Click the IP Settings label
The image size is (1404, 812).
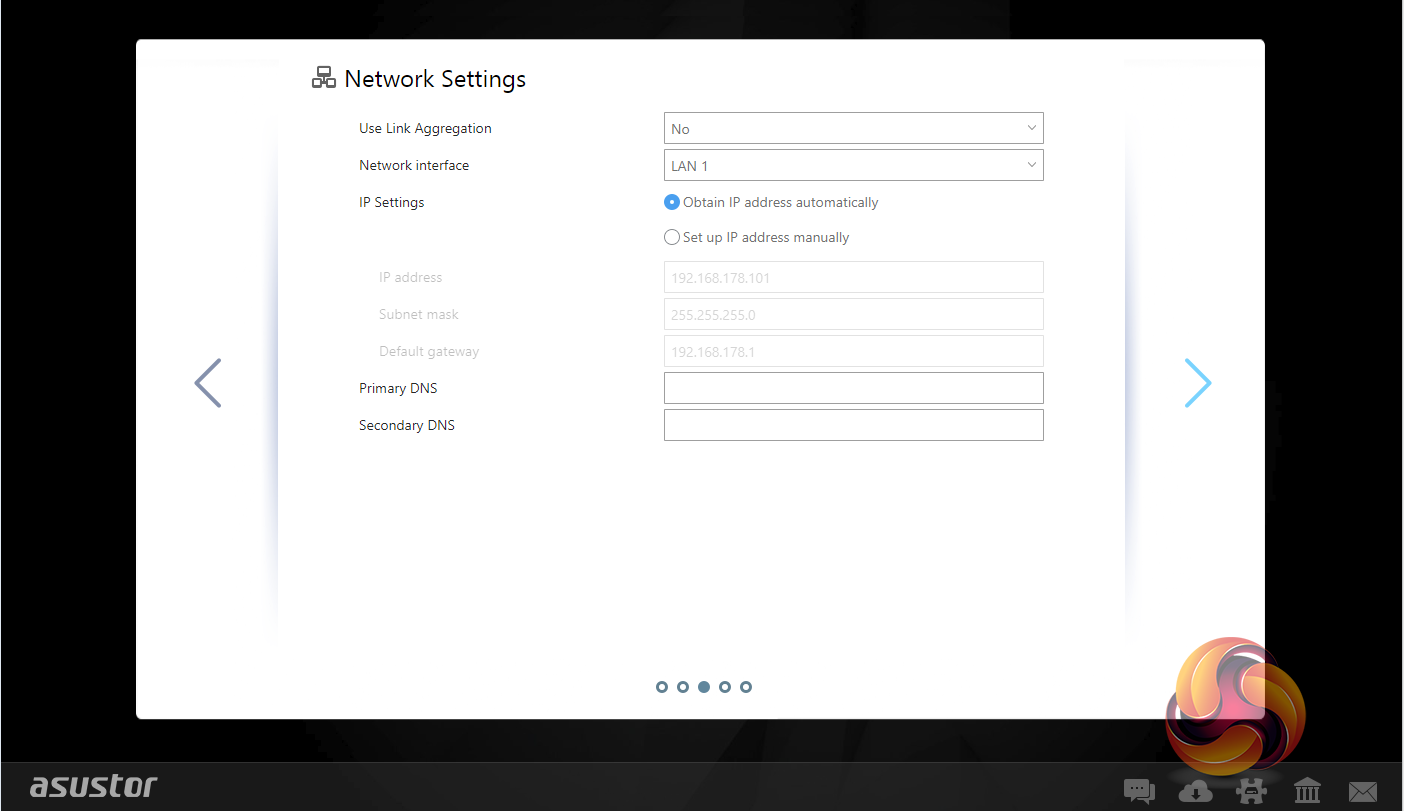[392, 203]
